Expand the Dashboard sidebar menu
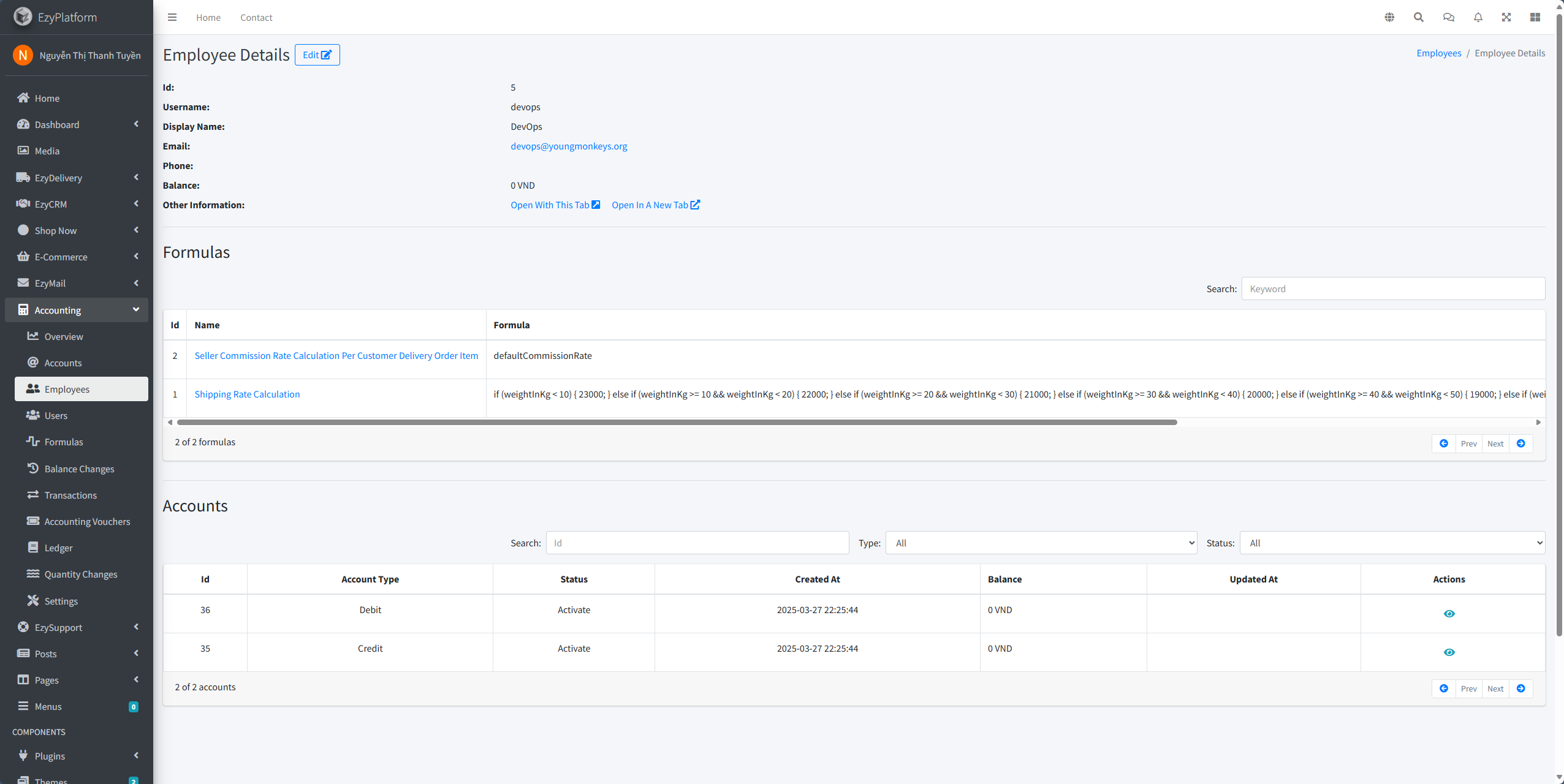The image size is (1564, 784). pos(77,124)
